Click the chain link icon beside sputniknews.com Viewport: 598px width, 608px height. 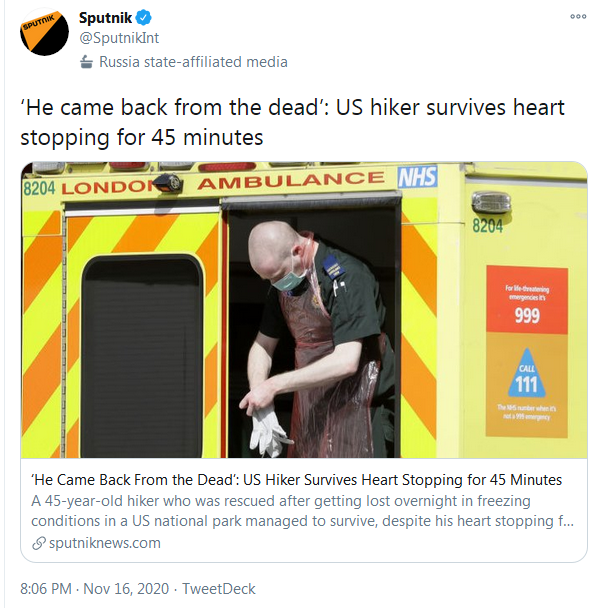[39, 543]
